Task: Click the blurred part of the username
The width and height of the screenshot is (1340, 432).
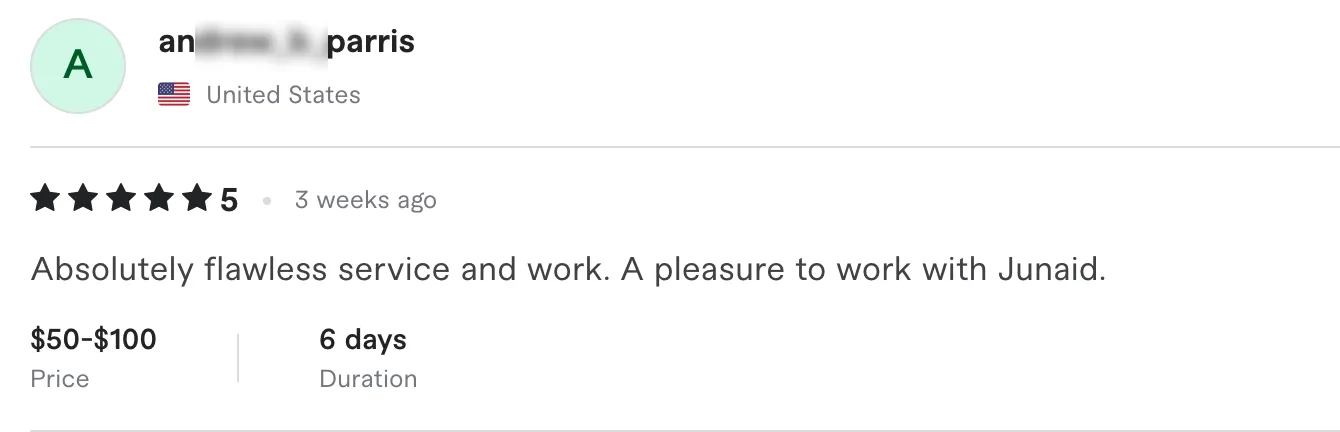Action: 255,43
